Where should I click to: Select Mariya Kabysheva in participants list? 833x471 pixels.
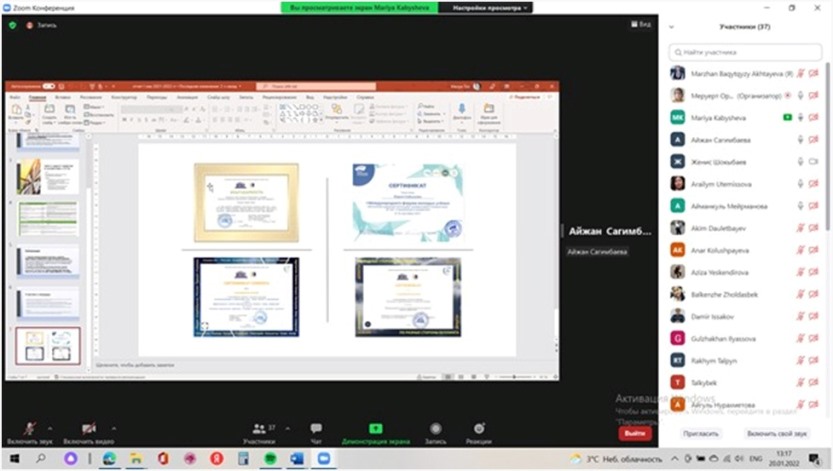point(720,118)
